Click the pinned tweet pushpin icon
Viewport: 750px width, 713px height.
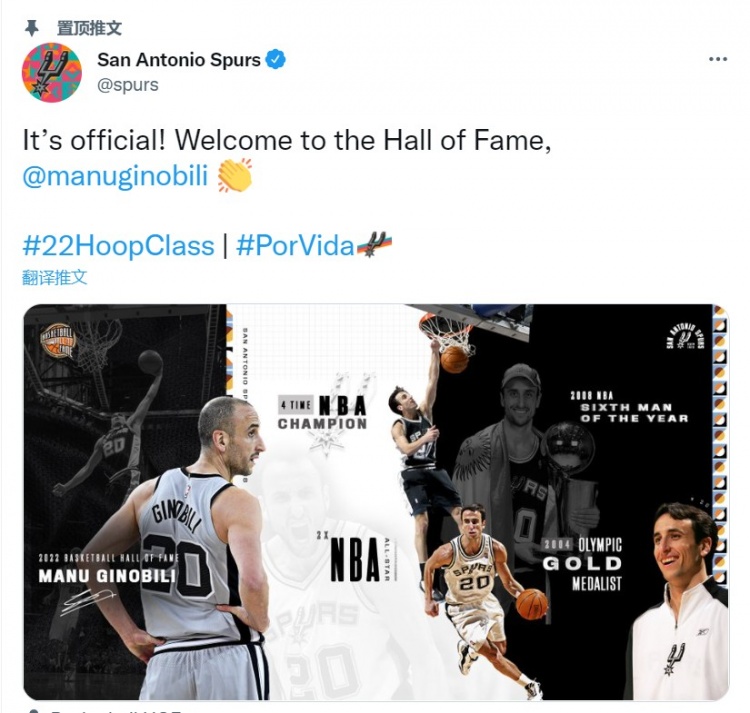point(32,28)
